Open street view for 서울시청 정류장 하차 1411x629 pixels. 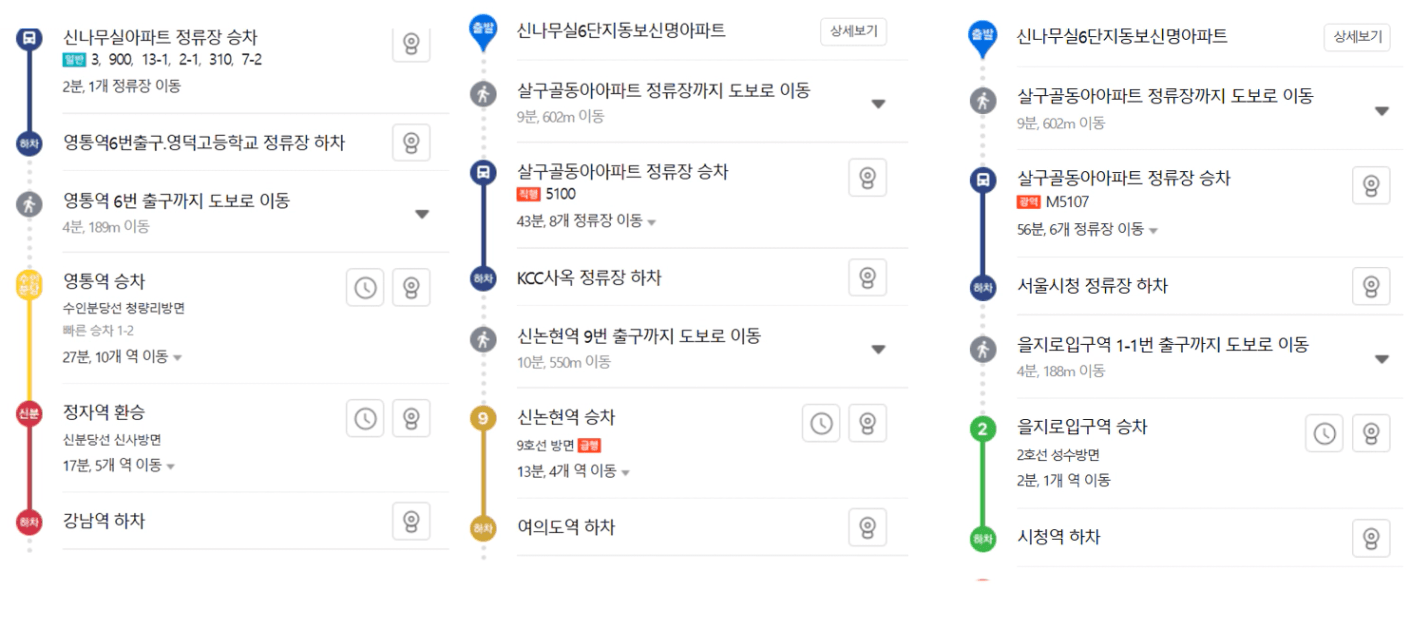[1371, 286]
